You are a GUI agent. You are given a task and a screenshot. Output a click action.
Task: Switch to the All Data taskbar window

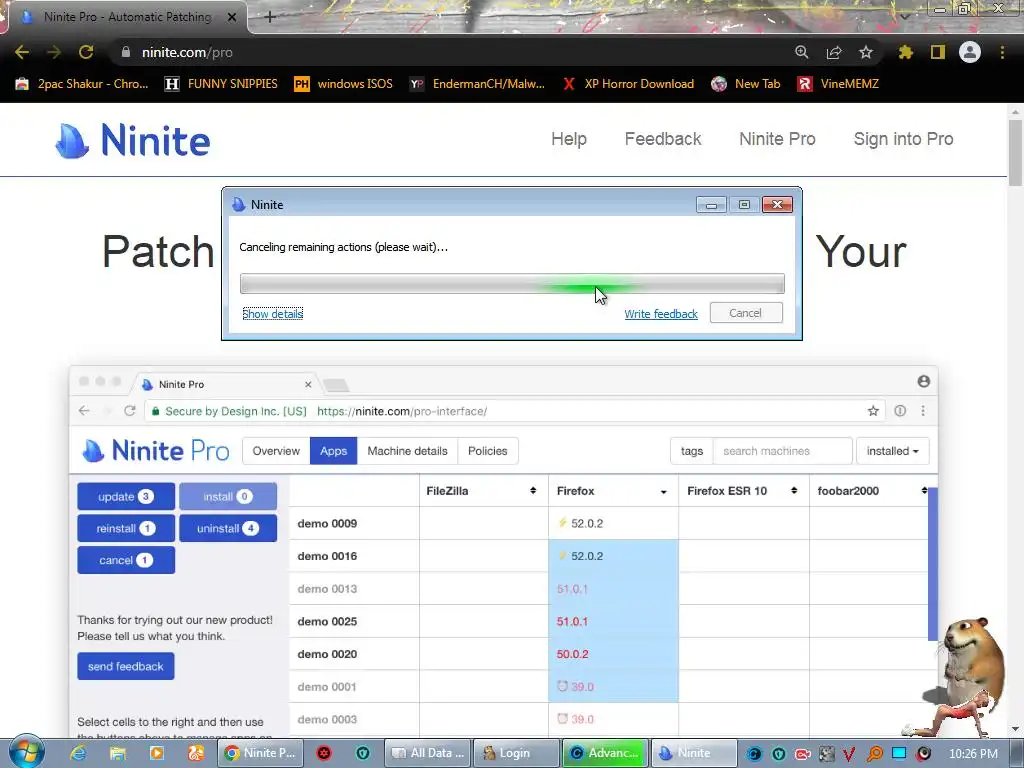click(x=428, y=753)
